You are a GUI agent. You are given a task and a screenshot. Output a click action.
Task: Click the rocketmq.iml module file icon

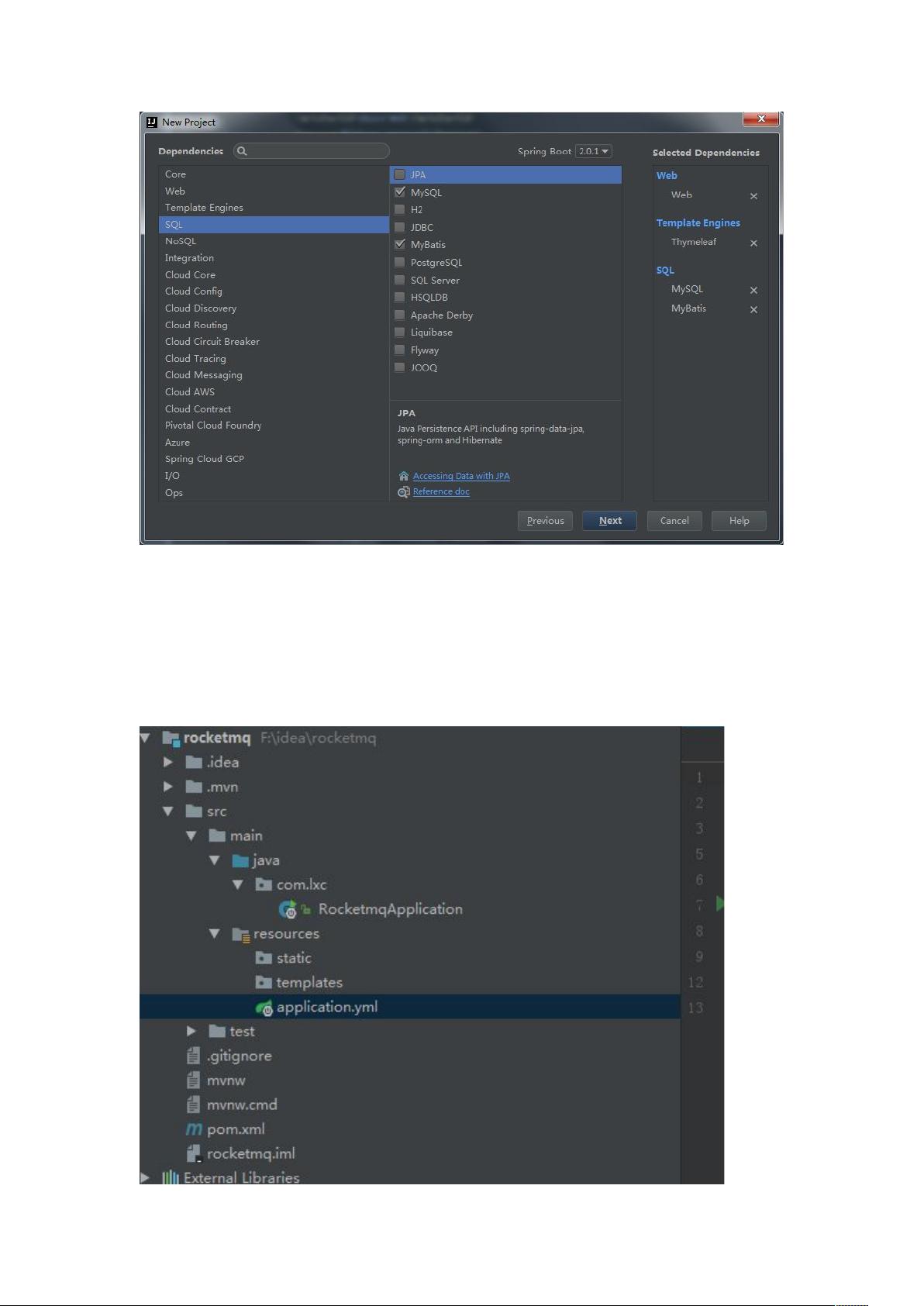195,1154
